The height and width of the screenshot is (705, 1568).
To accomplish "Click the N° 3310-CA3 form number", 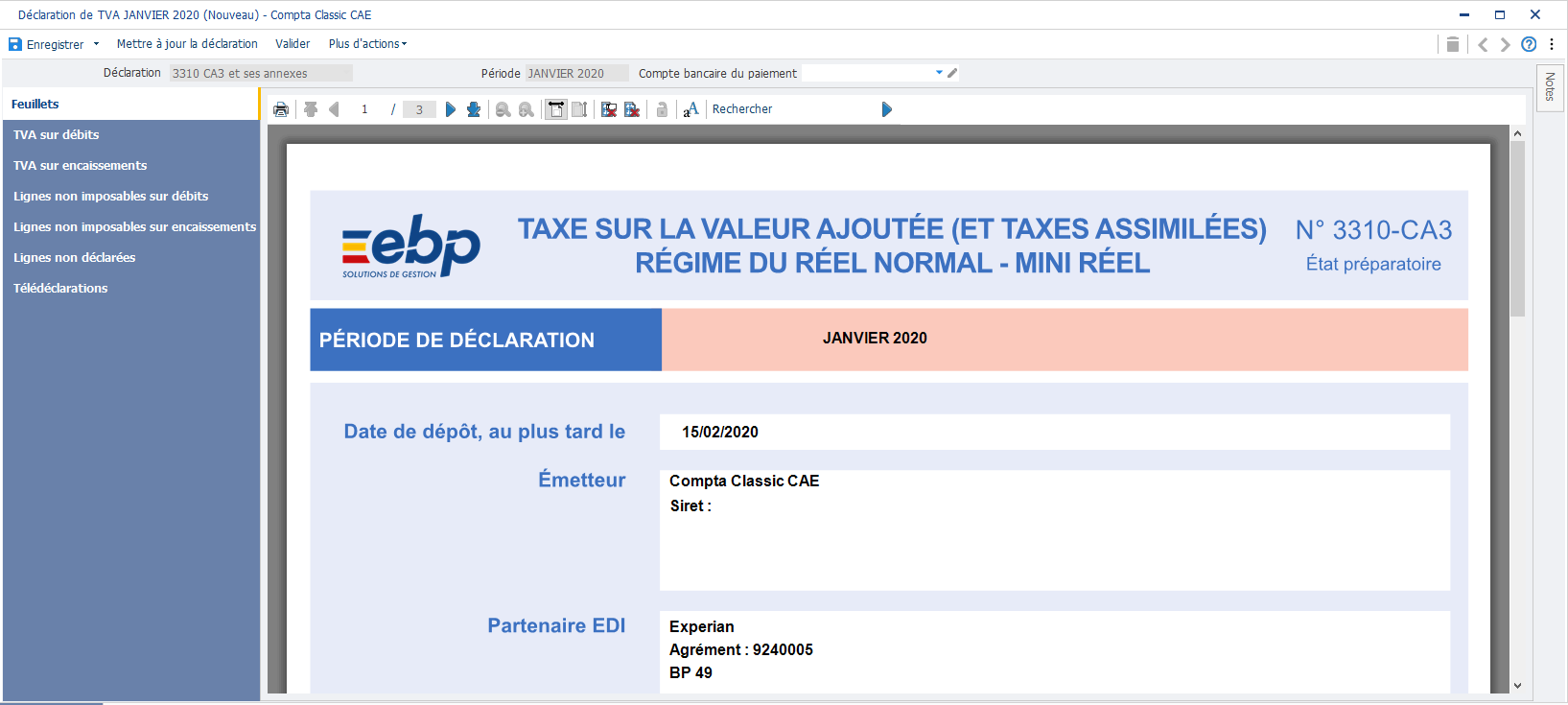I will [1373, 230].
